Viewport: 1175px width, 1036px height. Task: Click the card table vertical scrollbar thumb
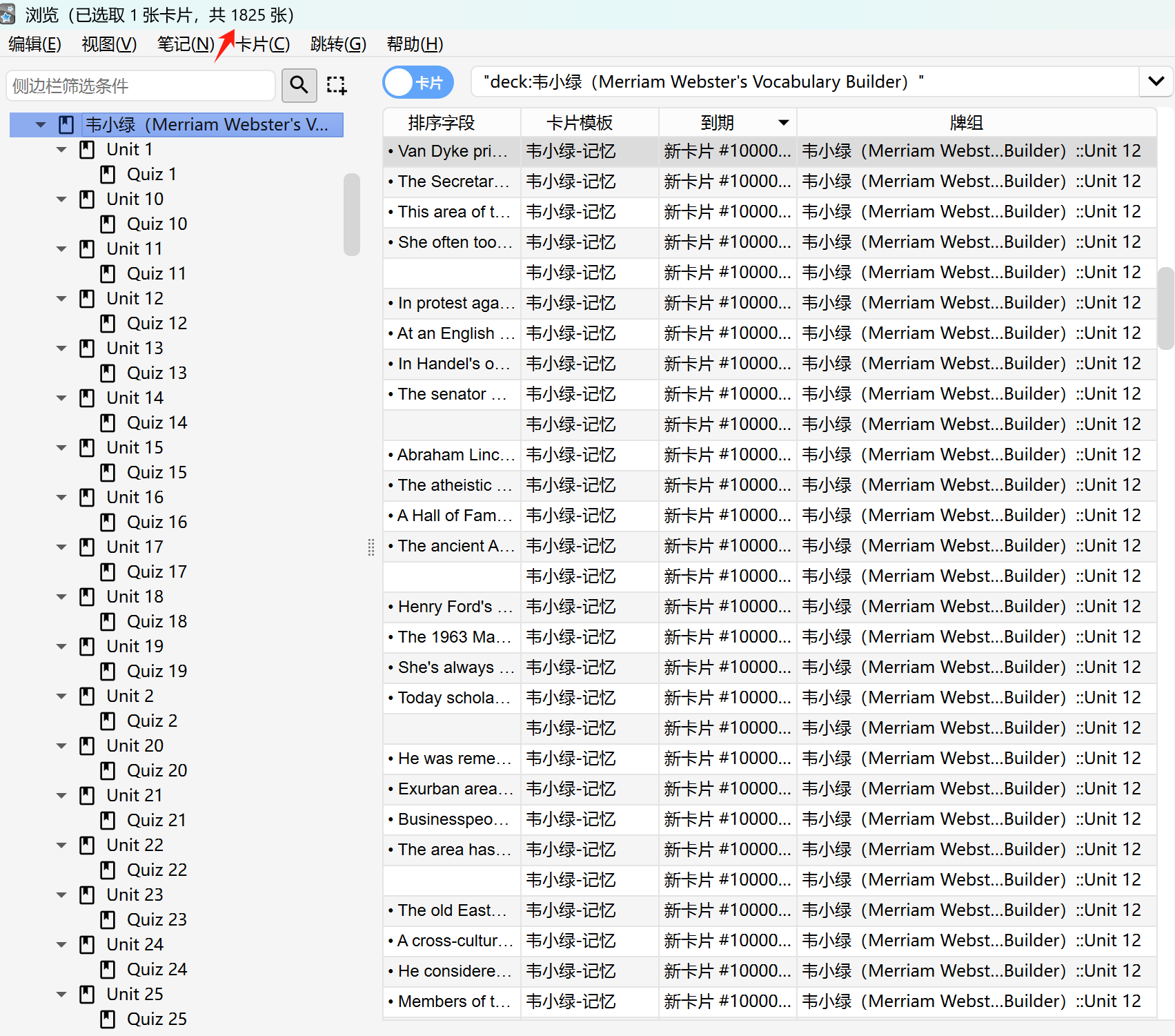coord(1165,309)
